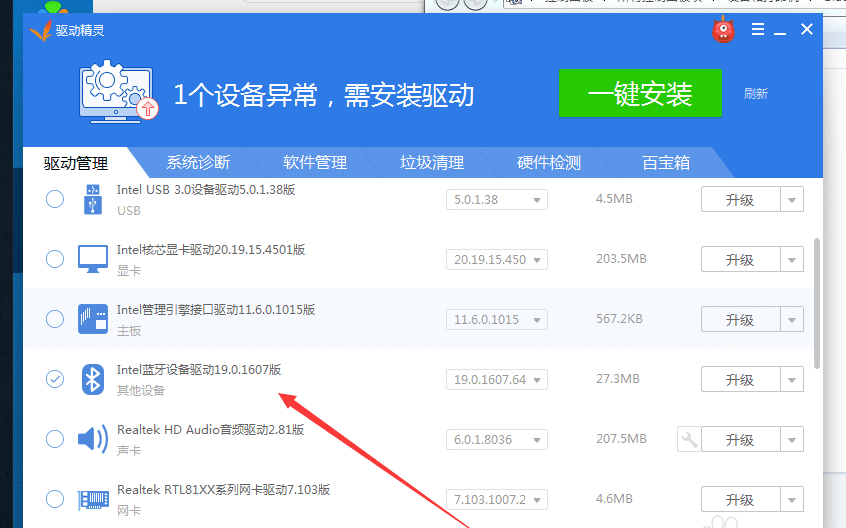Select the Realtek HD Audio driver checkbox

[54, 439]
